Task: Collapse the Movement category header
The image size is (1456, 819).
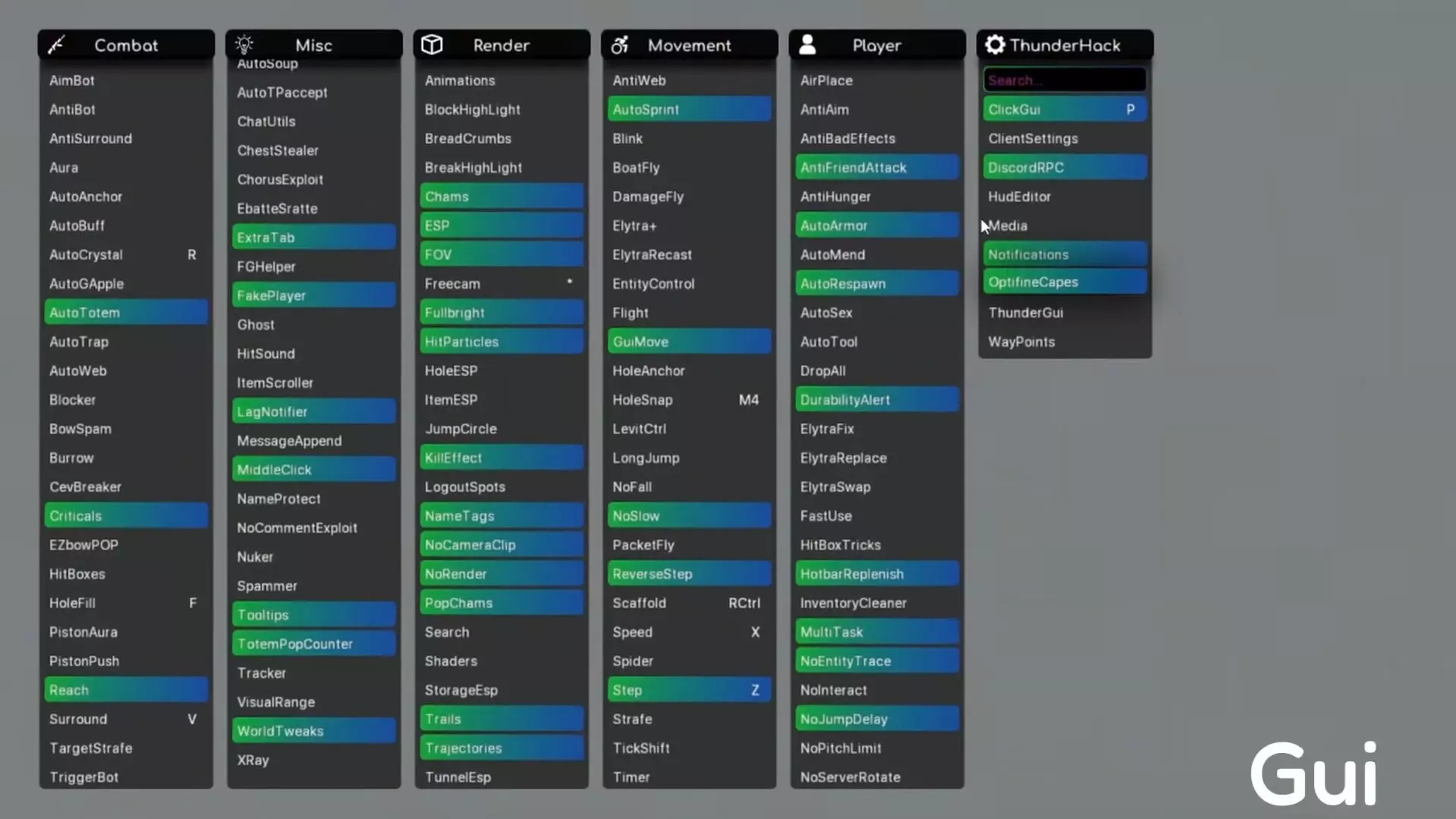Action: click(x=690, y=45)
